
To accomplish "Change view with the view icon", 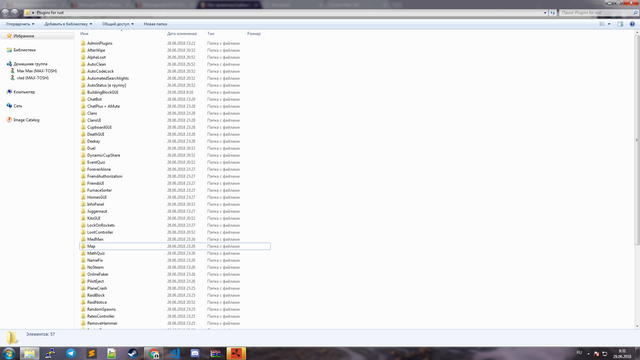I will pos(602,24).
